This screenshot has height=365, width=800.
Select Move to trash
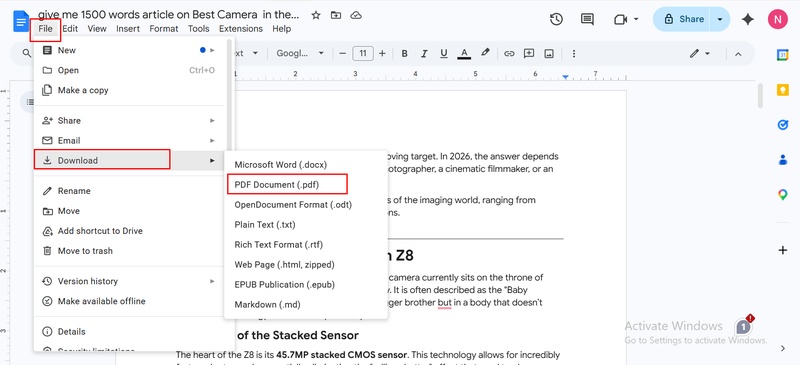tap(130, 251)
